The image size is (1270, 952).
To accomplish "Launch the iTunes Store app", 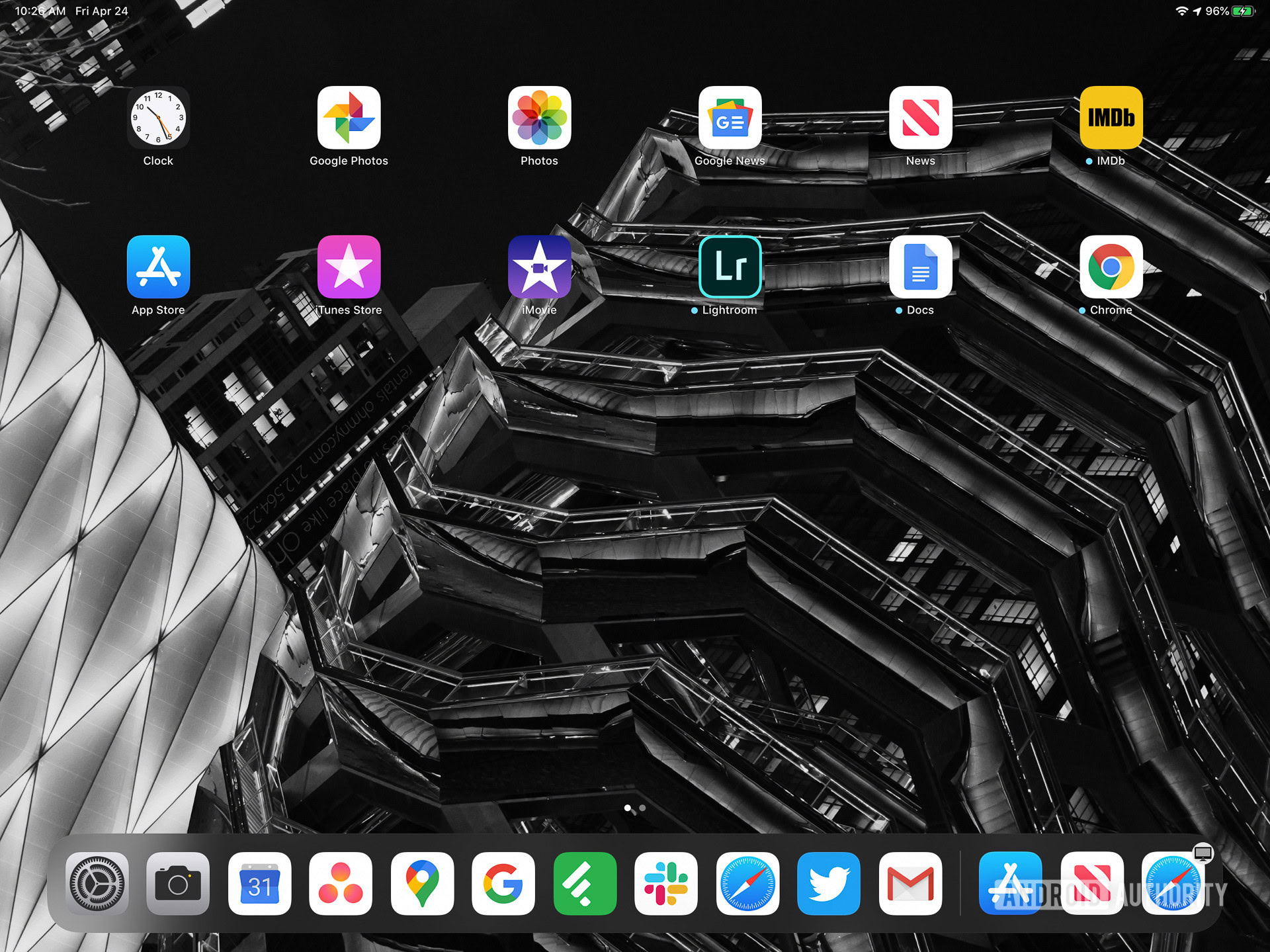I will pos(349,267).
